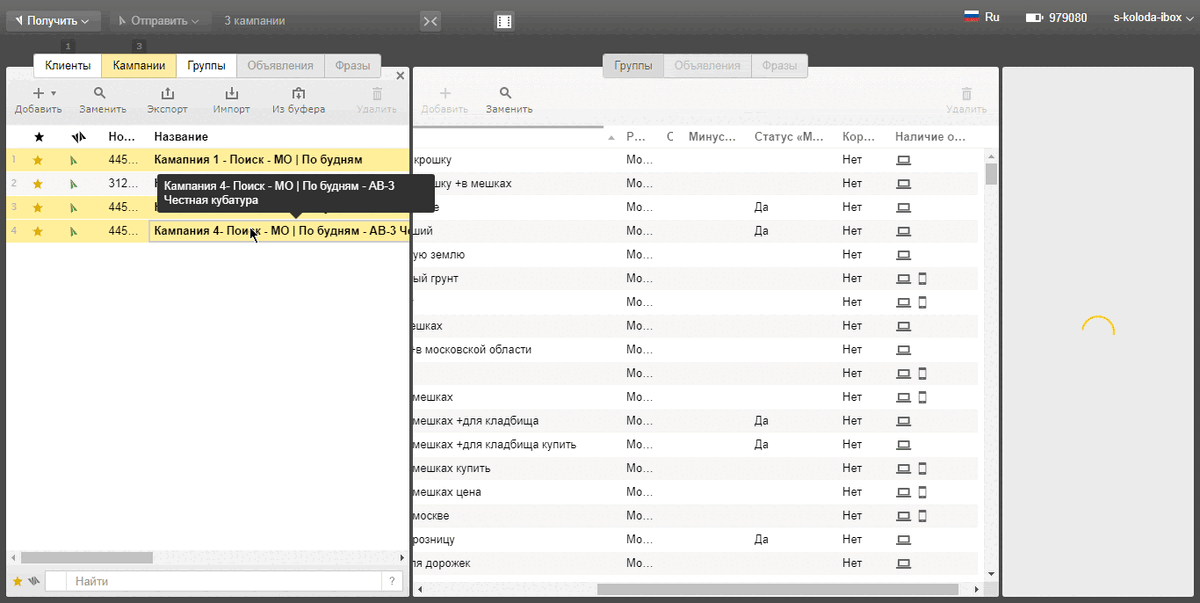The width and height of the screenshot is (1200, 603).
Task: Click the «Минус...» column header
Action: (x=713, y=137)
